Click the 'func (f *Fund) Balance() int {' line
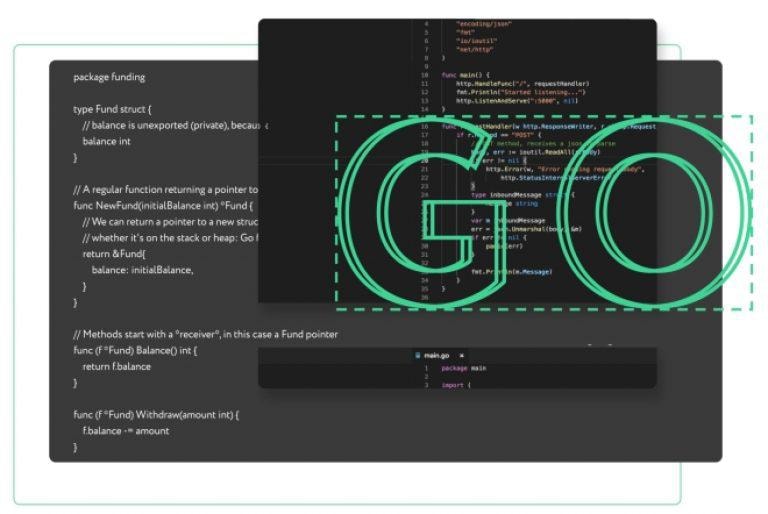The width and height of the screenshot is (768, 514). tap(135, 350)
